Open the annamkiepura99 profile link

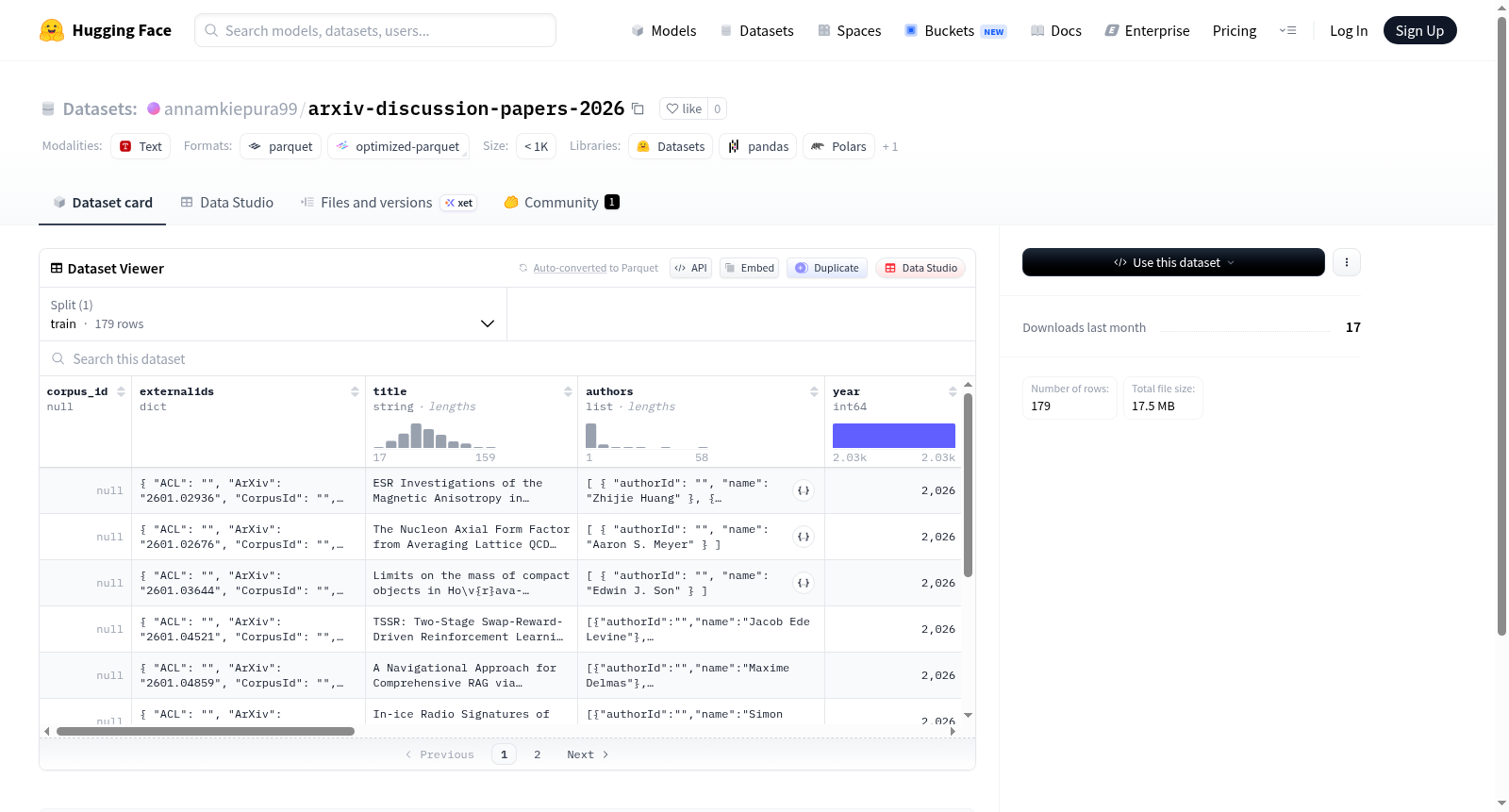click(x=231, y=108)
